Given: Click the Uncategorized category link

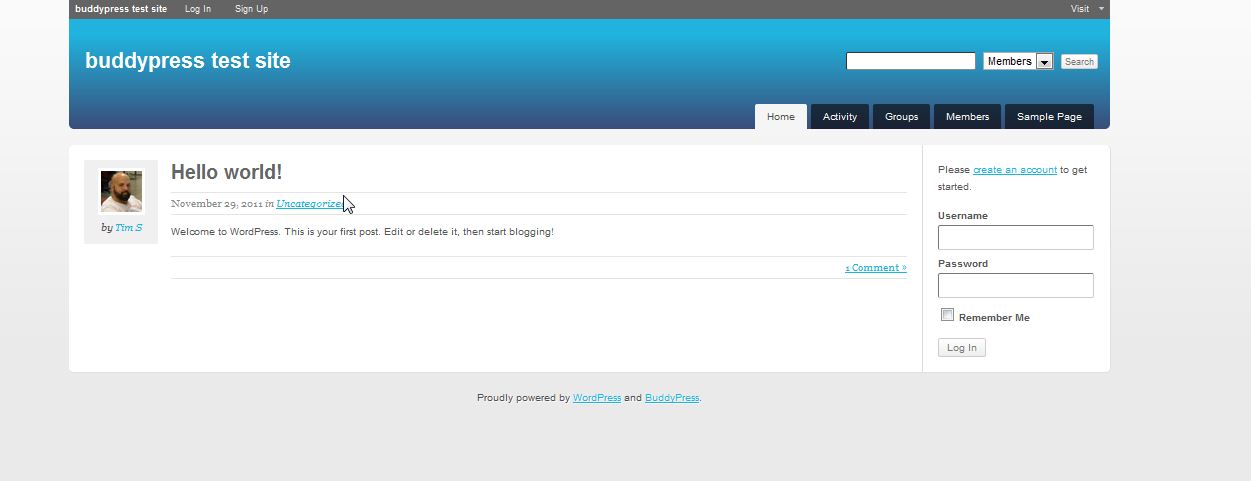Looking at the screenshot, I should [309, 204].
